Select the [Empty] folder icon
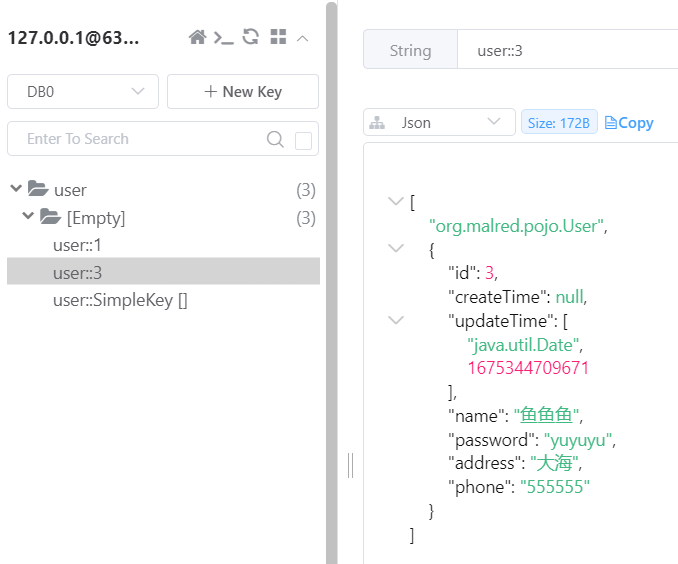678x564 pixels. click(50, 216)
